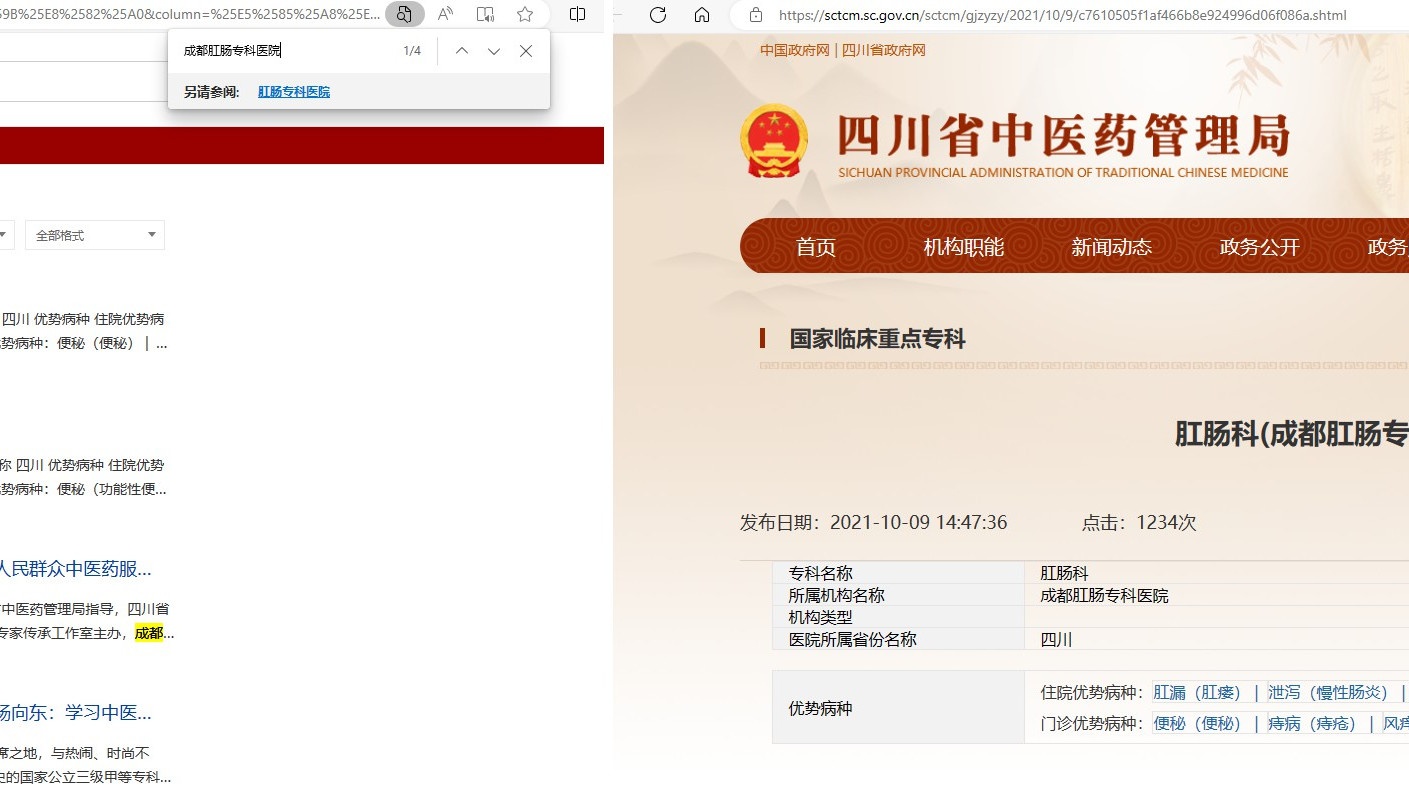Go to next find result
The image size is (1409, 793).
point(494,51)
